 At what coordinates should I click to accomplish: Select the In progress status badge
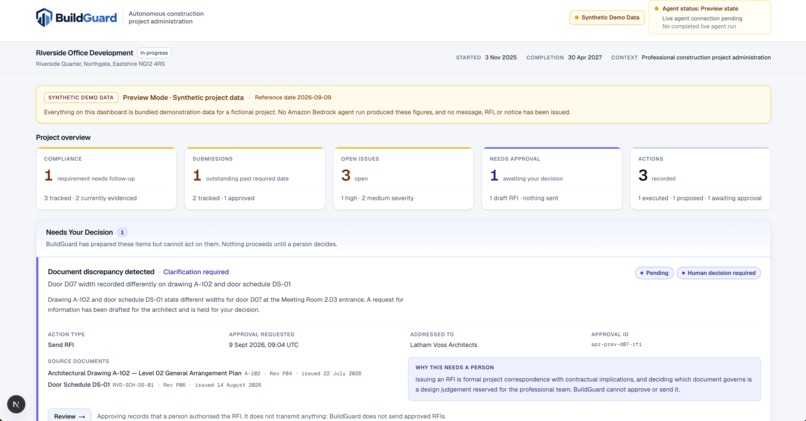[x=154, y=53]
